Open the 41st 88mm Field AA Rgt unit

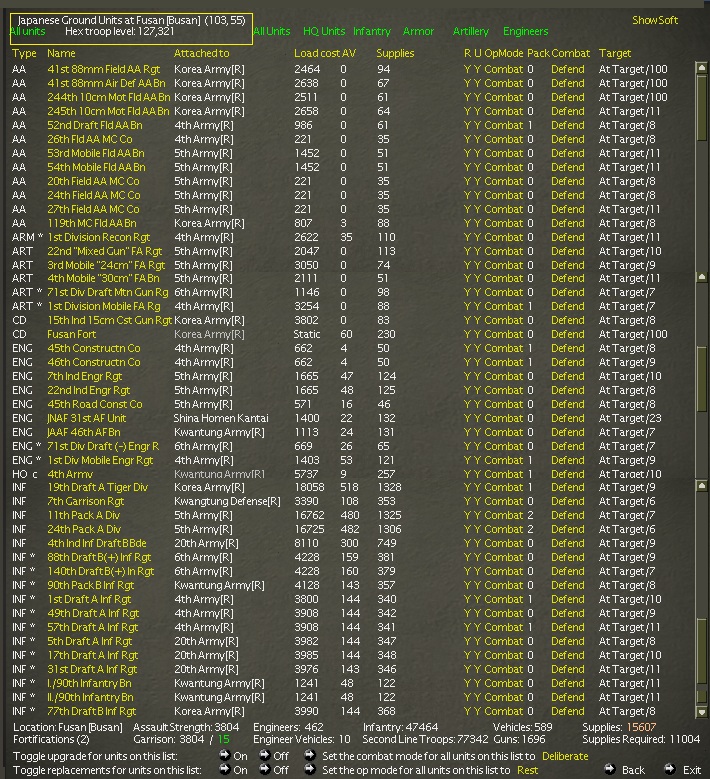[103, 69]
